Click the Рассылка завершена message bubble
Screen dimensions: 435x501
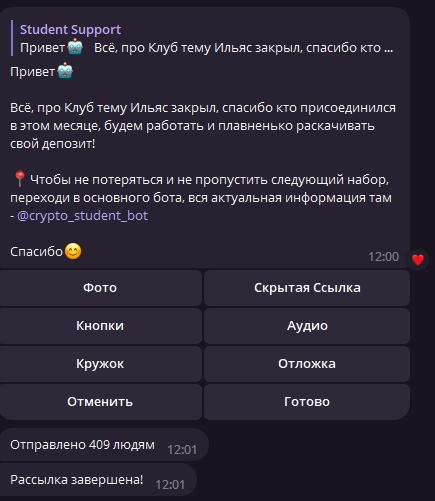98,480
